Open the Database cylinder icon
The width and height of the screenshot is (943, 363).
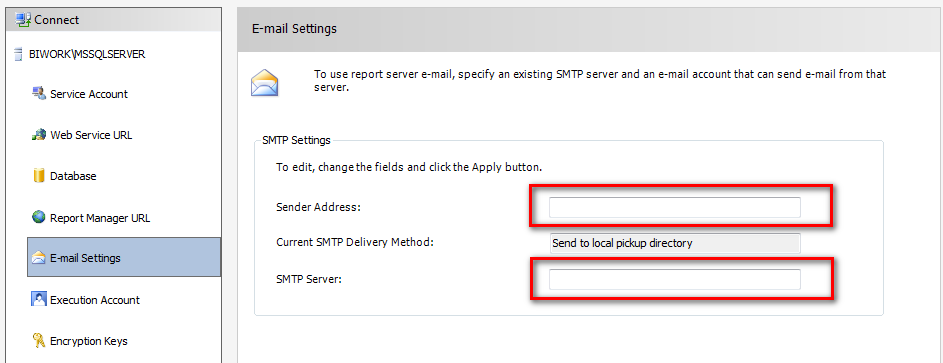[39, 176]
